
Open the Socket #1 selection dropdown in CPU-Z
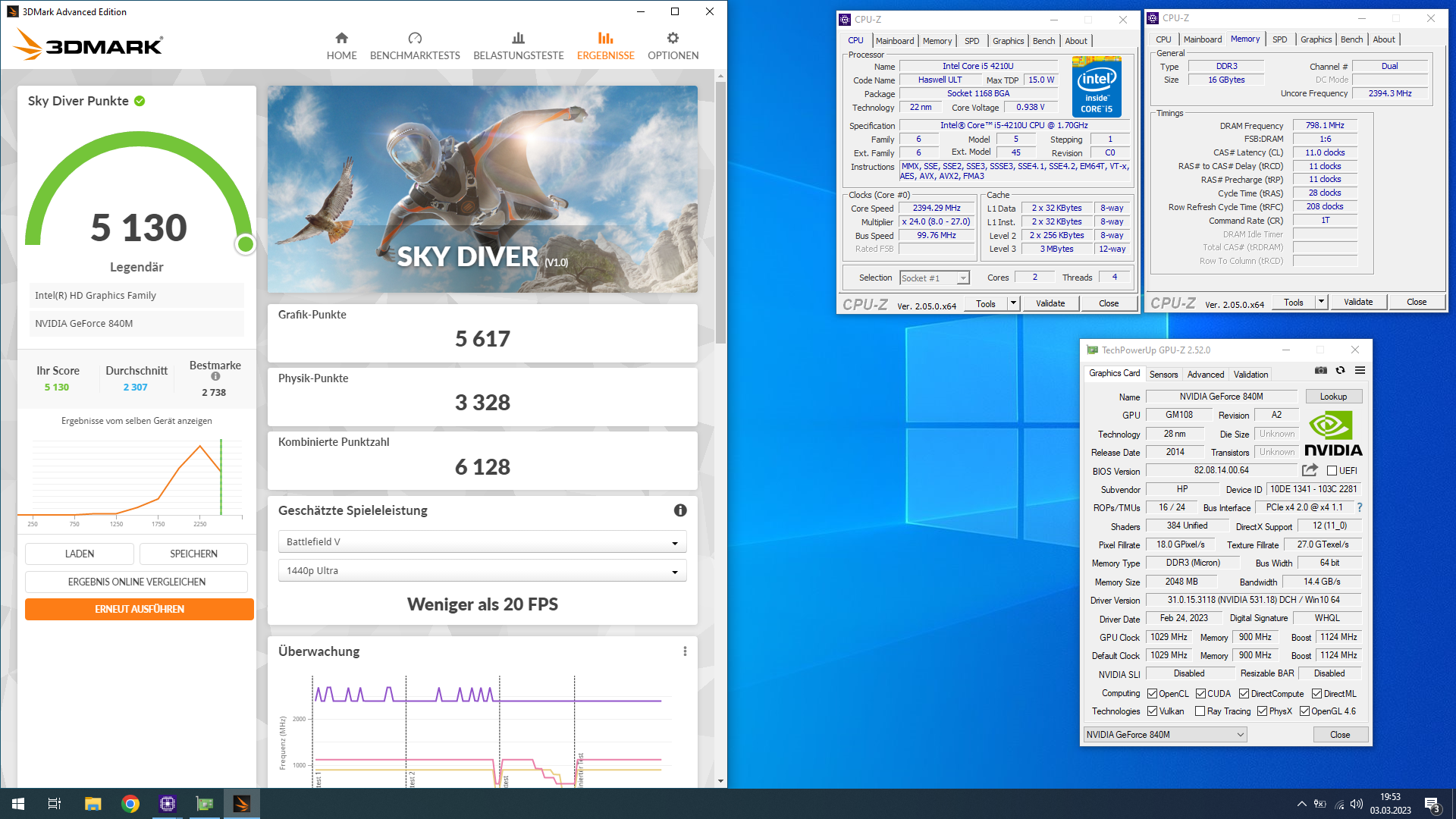pos(934,278)
